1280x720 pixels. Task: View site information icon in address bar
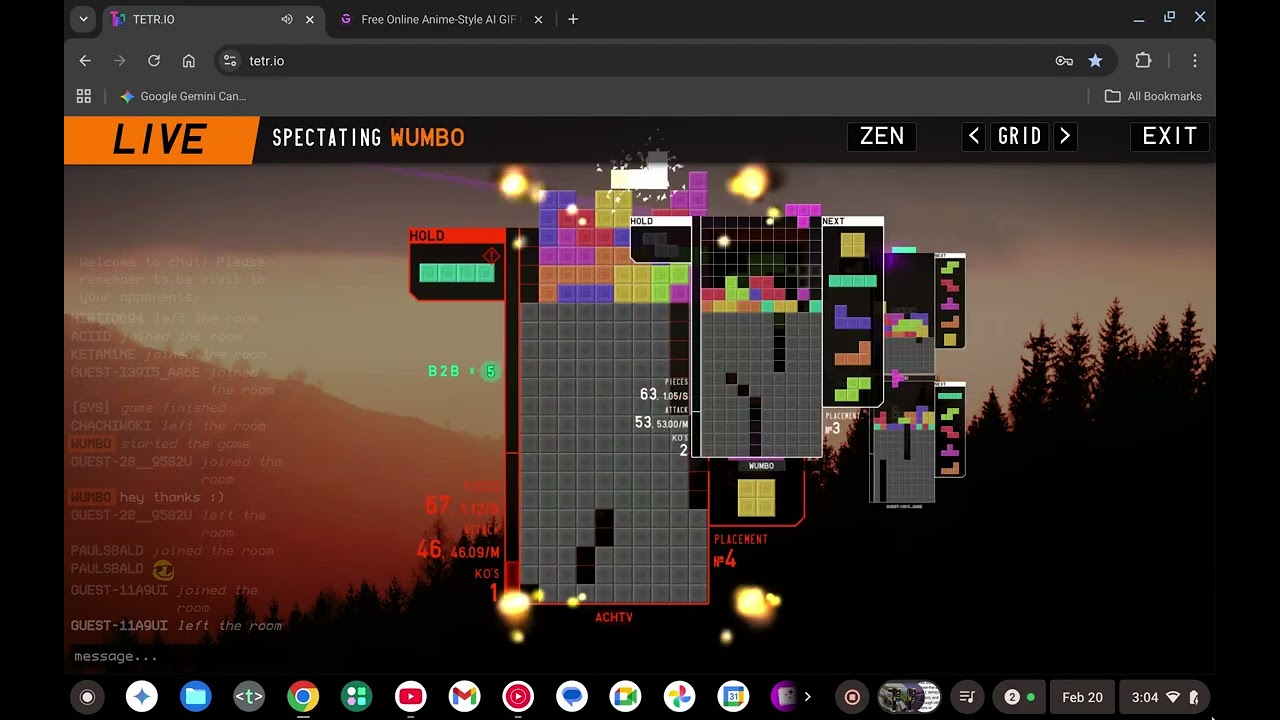tap(230, 61)
